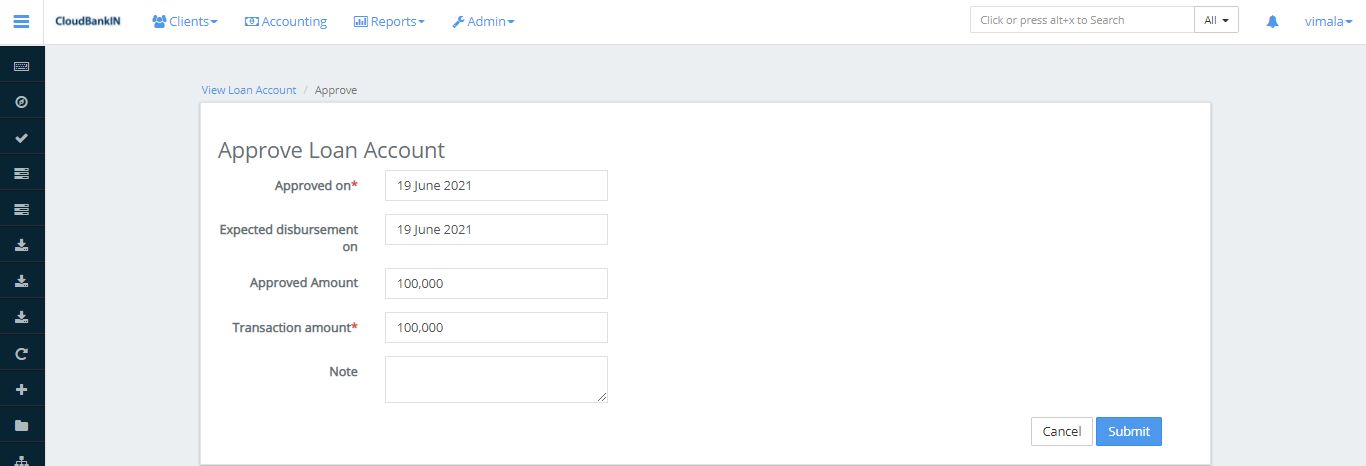Image resolution: width=1366 pixels, height=466 pixels.
Task: Go to the Accounting menu item
Action: tap(286, 21)
